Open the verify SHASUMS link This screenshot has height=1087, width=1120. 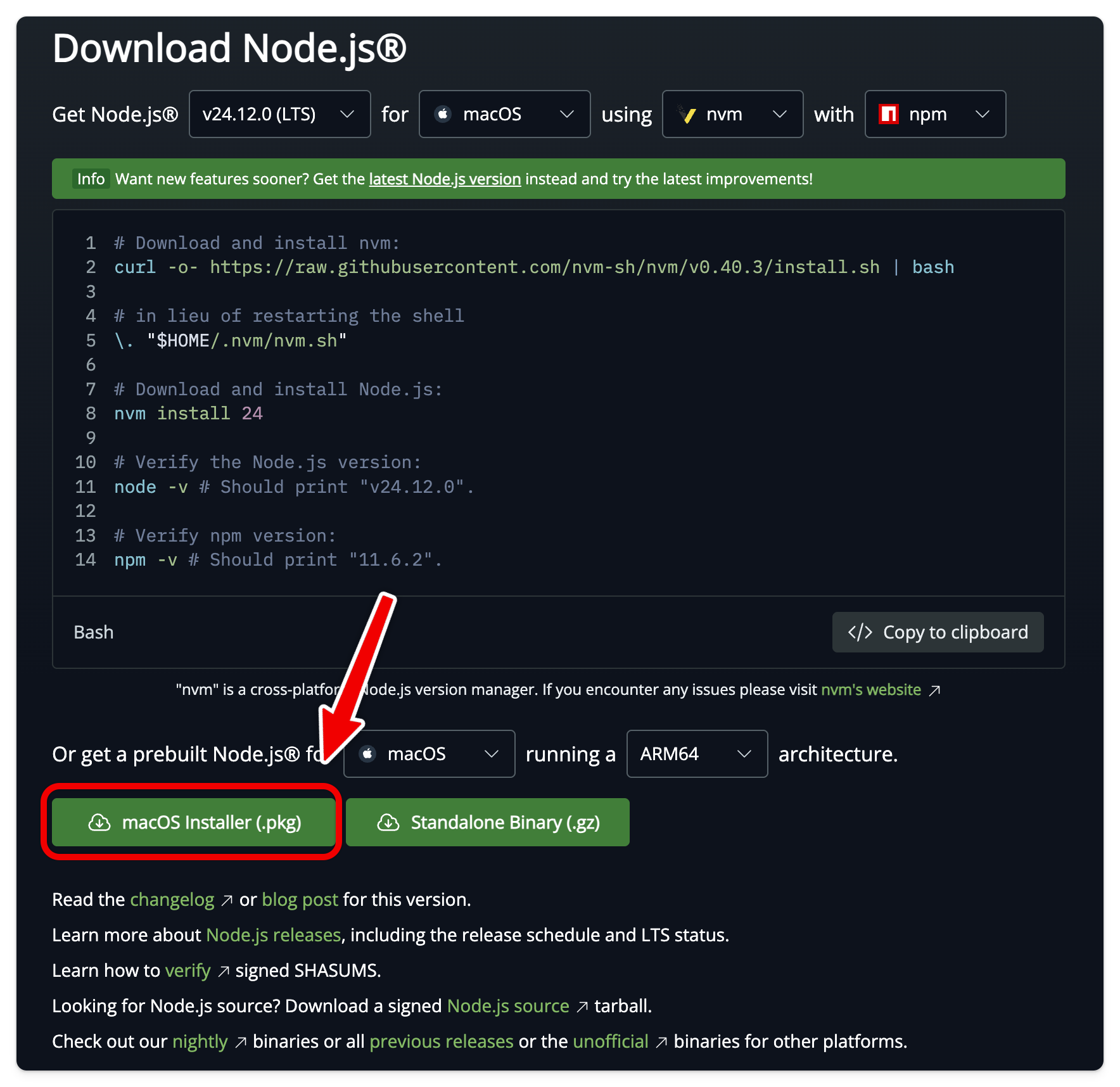[188, 971]
